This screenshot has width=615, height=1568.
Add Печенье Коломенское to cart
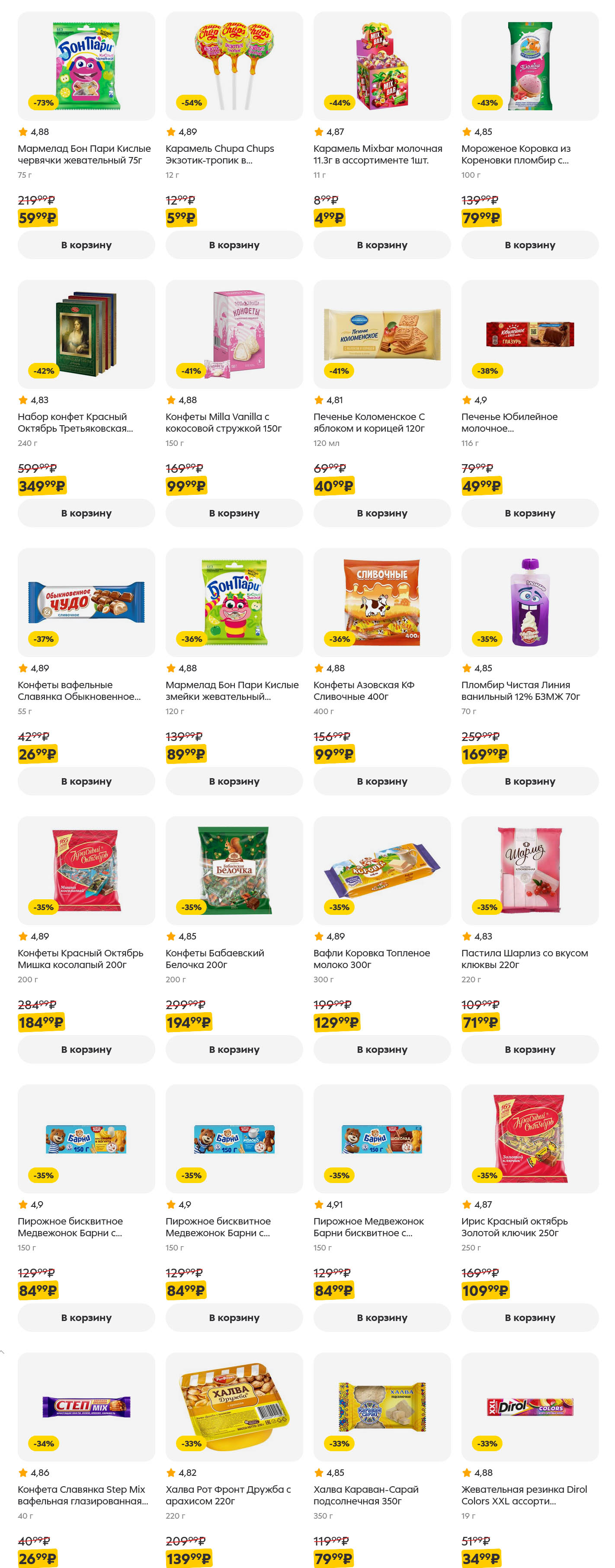click(x=381, y=513)
